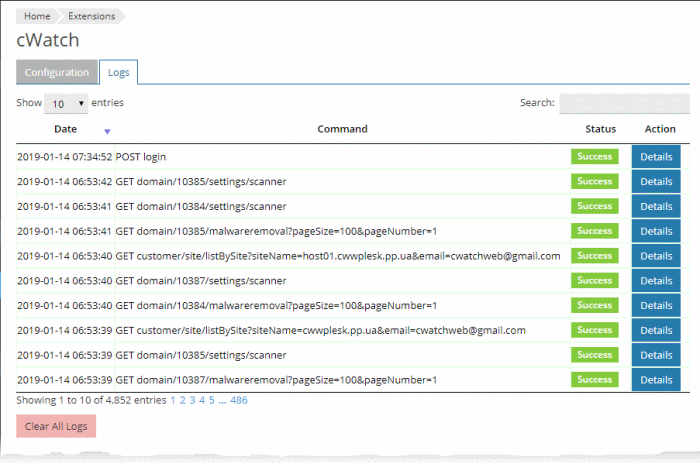Open Details for listBySite cwwplesk.pp.ua entry at 06:53:39
Screen dimensions: 700x463
pos(656,330)
